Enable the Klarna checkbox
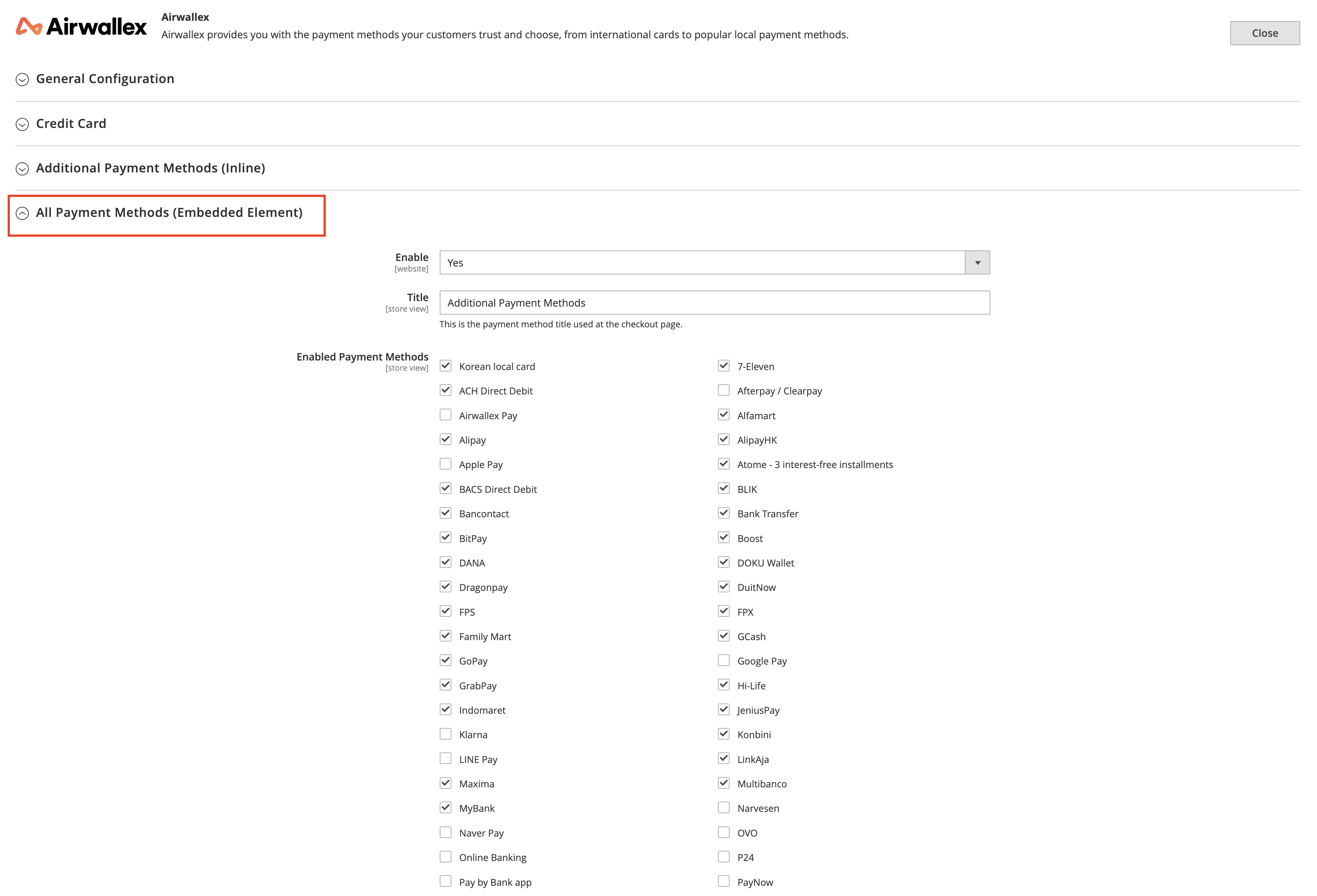1317x896 pixels. click(x=446, y=734)
